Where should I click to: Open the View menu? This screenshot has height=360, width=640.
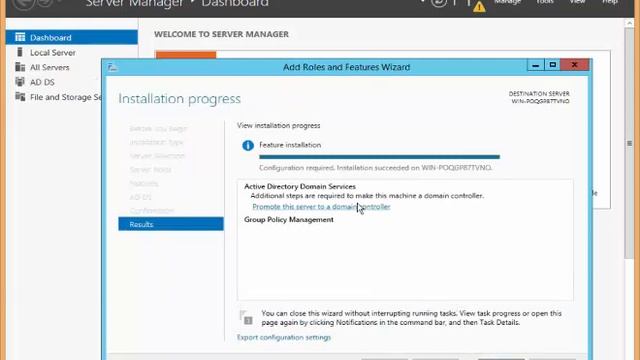pos(577,2)
